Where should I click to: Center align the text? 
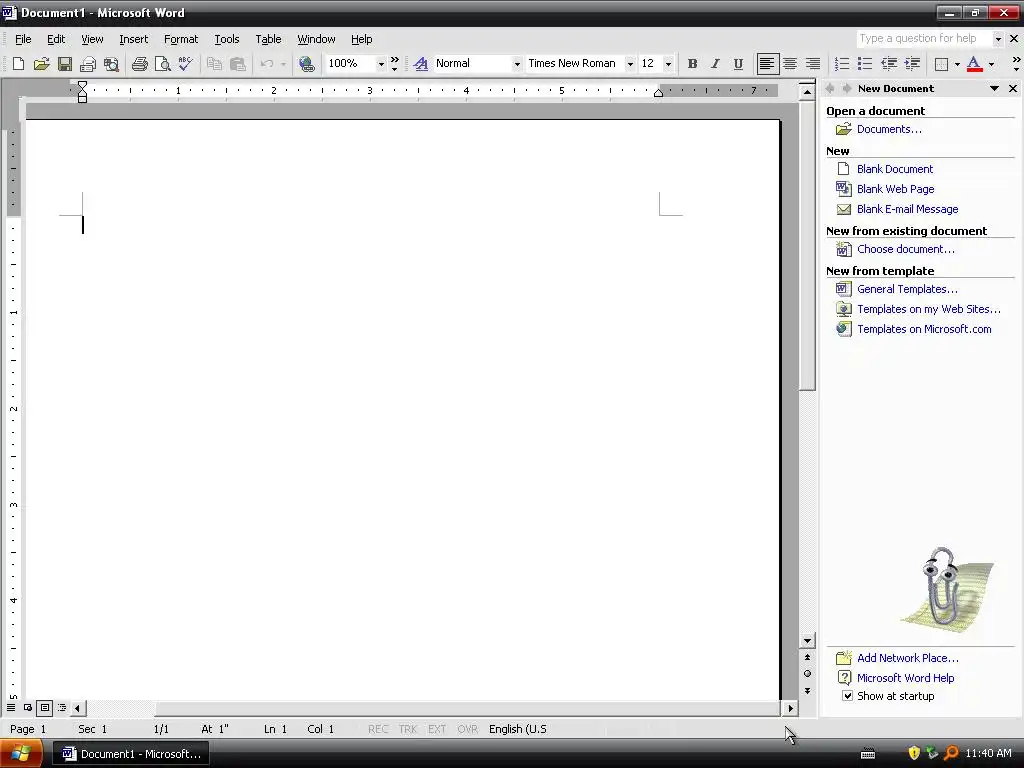pyautogui.click(x=790, y=64)
